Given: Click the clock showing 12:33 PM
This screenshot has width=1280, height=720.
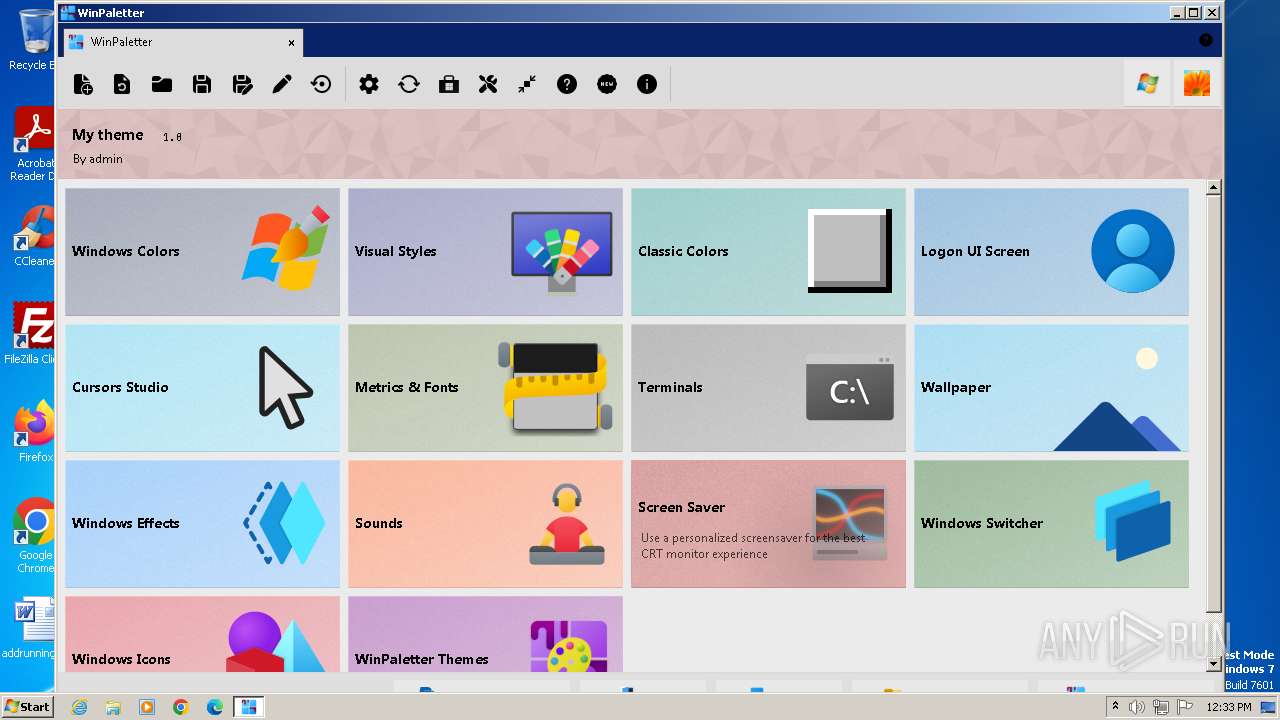Looking at the screenshot, I should (1229, 707).
